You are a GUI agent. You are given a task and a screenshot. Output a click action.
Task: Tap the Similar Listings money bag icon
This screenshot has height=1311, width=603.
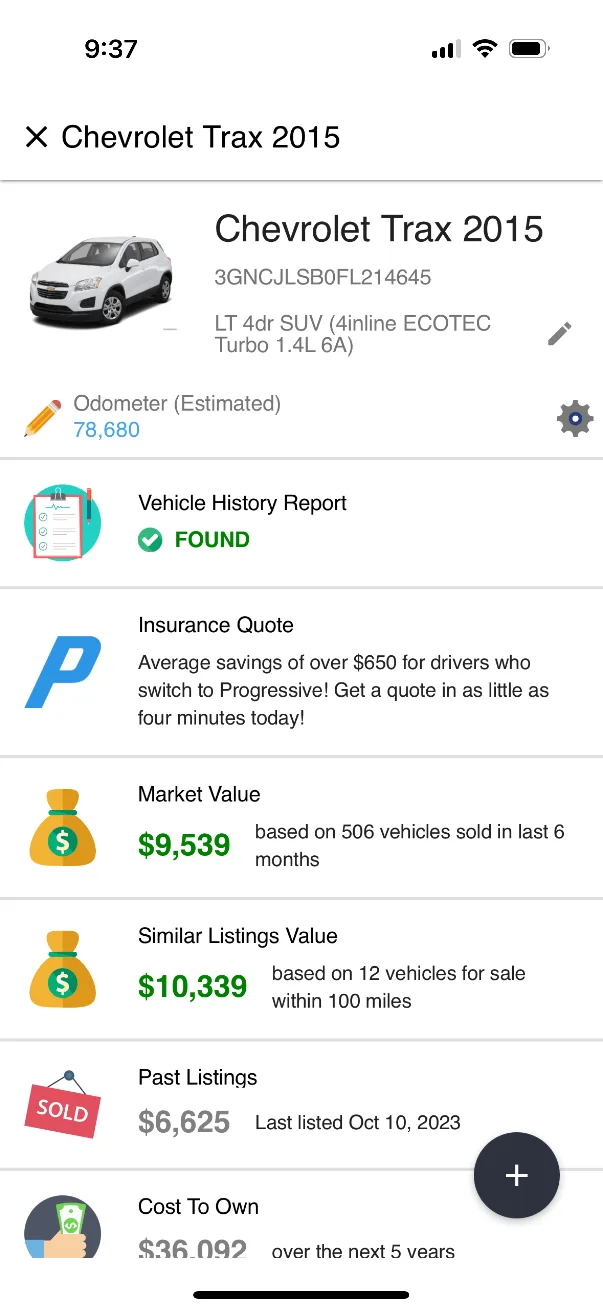(62, 970)
